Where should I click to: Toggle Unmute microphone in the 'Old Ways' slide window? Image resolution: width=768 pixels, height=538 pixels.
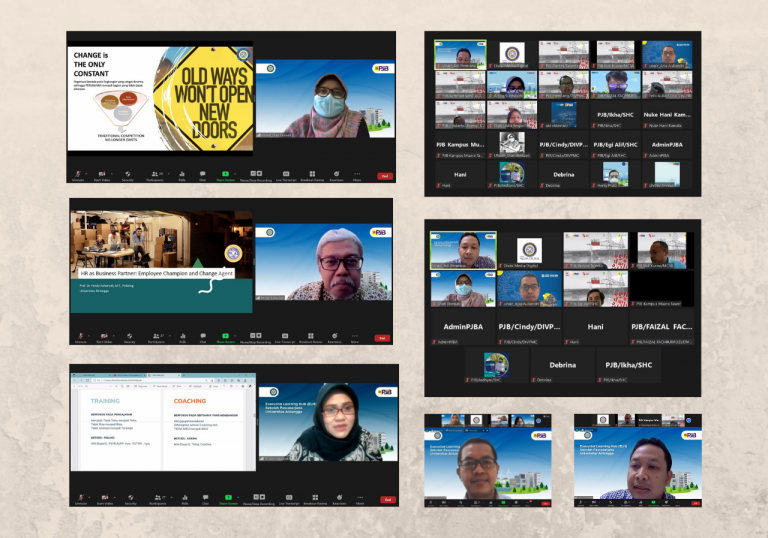point(78,176)
